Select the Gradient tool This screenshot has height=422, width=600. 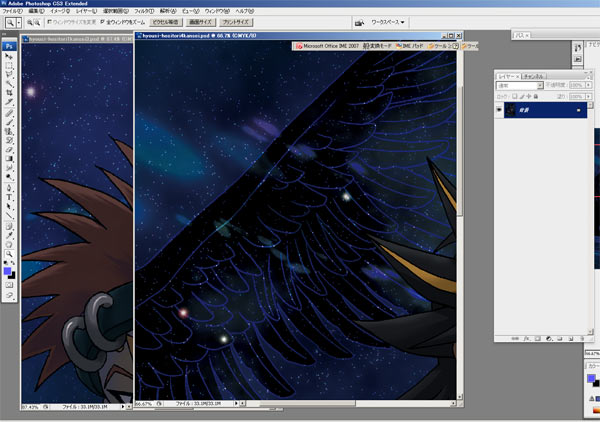tap(9, 159)
